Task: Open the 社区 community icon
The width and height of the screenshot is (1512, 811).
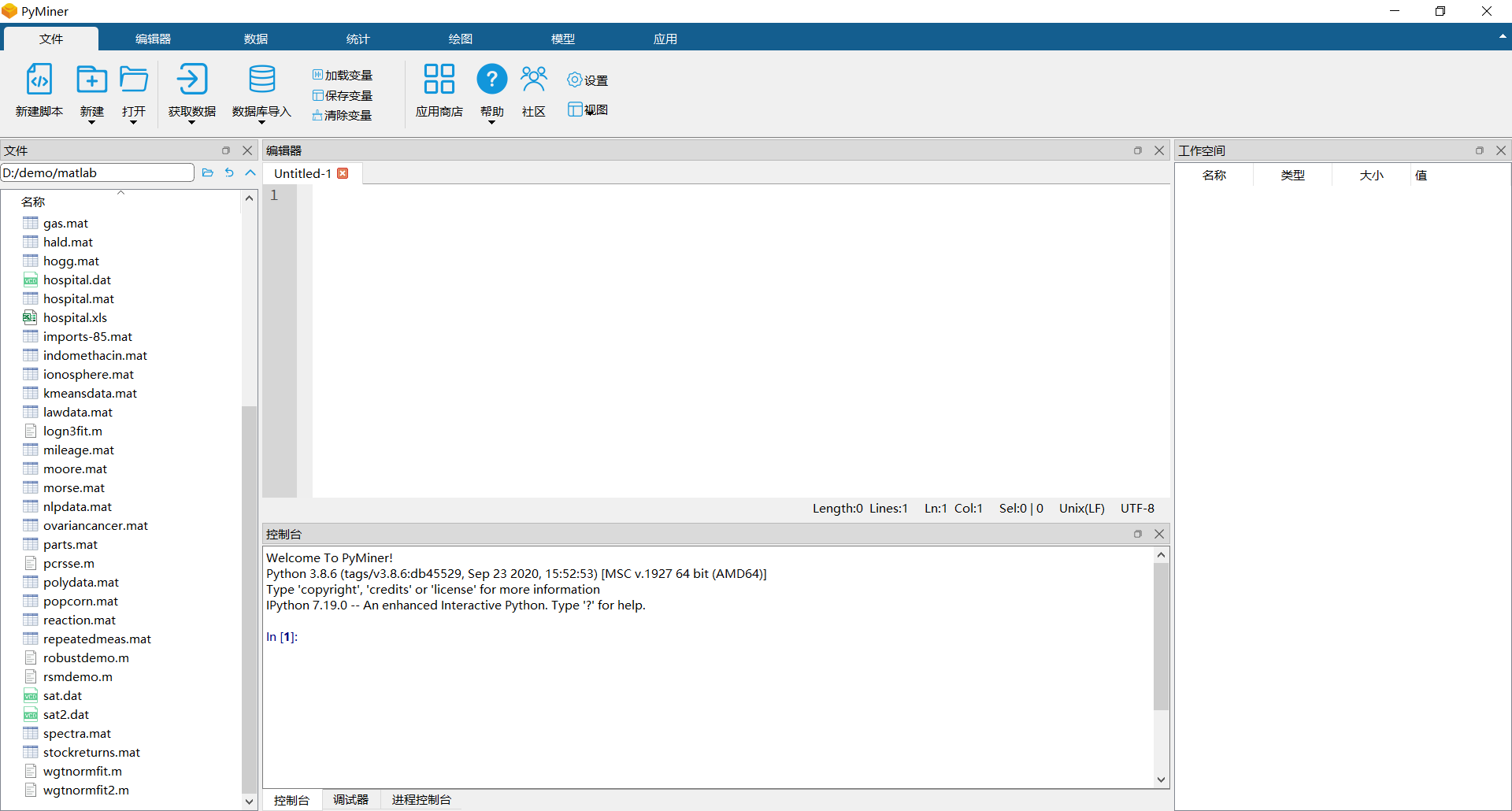Action: click(x=534, y=80)
